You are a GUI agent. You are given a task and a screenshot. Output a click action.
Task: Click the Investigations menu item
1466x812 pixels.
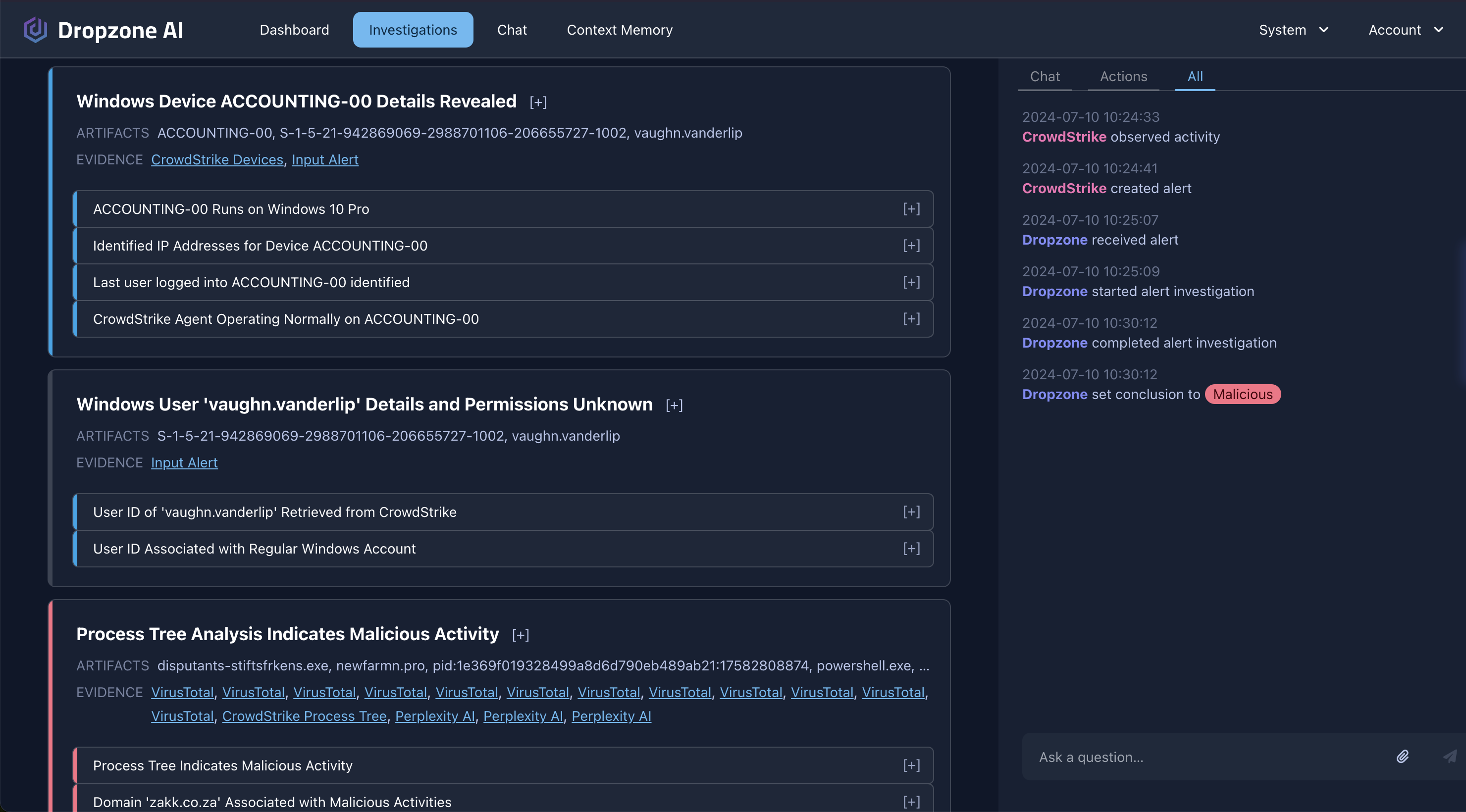413,29
